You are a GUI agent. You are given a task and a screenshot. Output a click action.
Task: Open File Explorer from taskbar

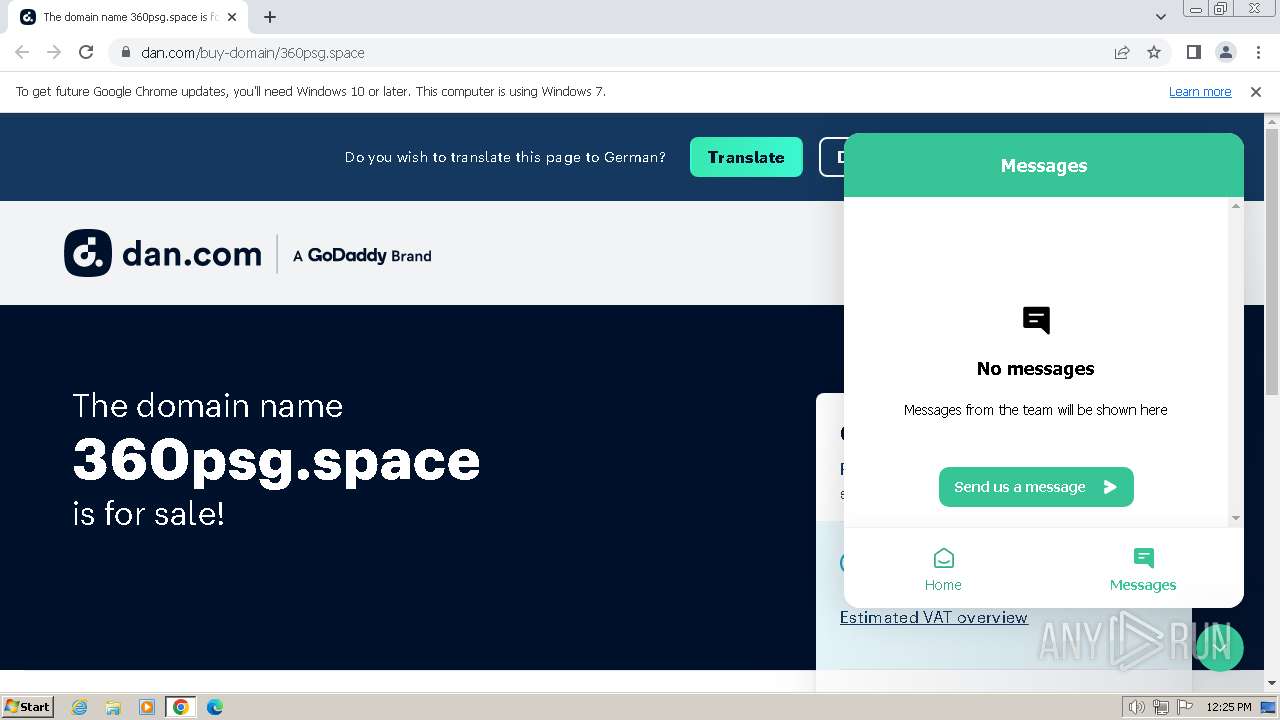113,707
